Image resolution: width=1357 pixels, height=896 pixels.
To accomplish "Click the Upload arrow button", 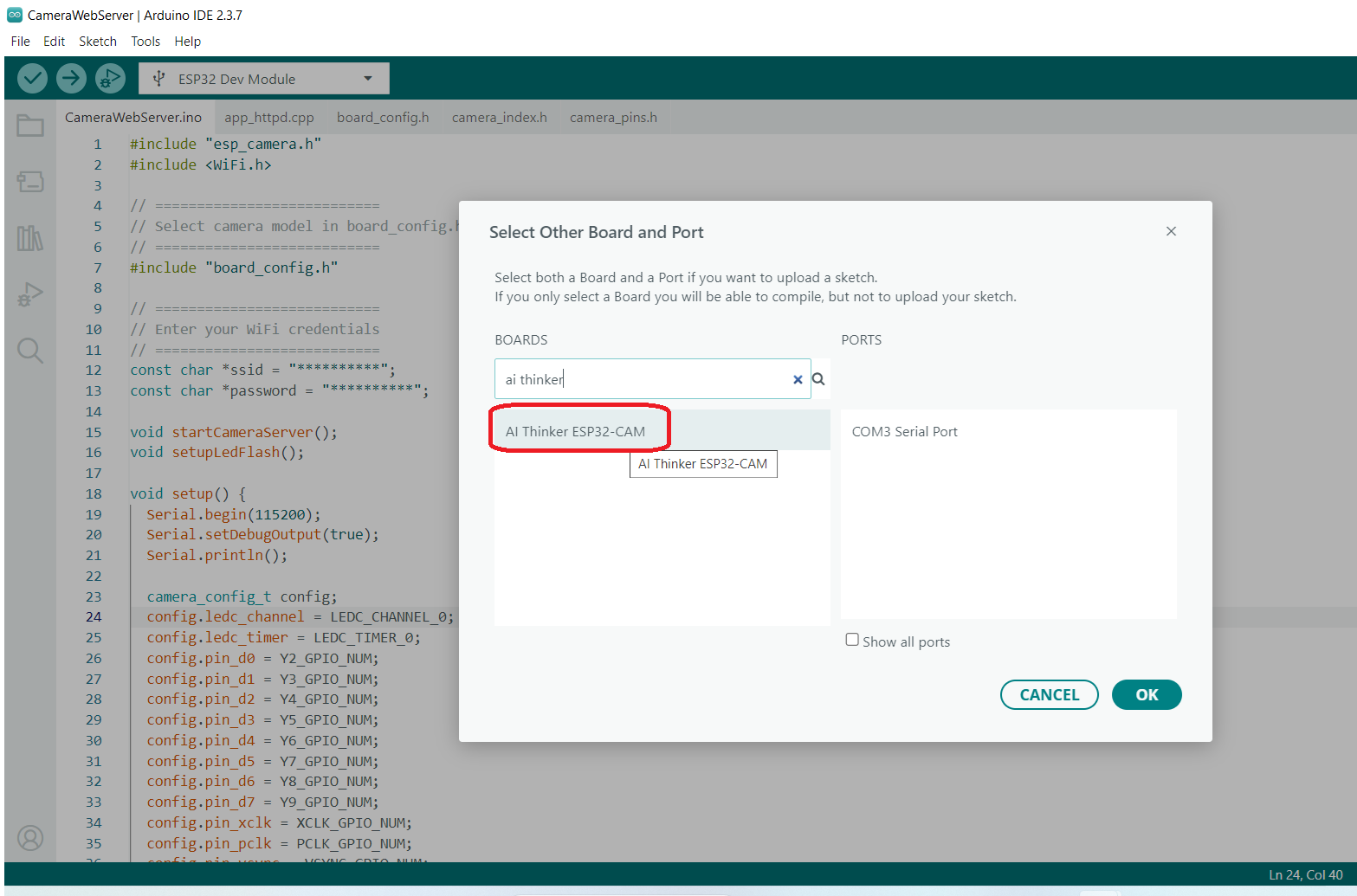I will click(x=71, y=79).
